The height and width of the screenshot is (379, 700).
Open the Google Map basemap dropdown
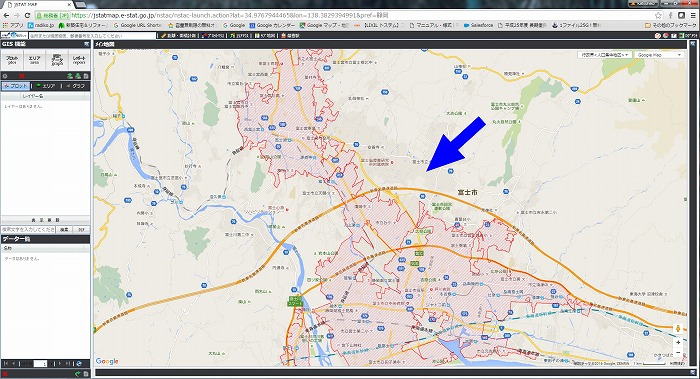point(659,55)
